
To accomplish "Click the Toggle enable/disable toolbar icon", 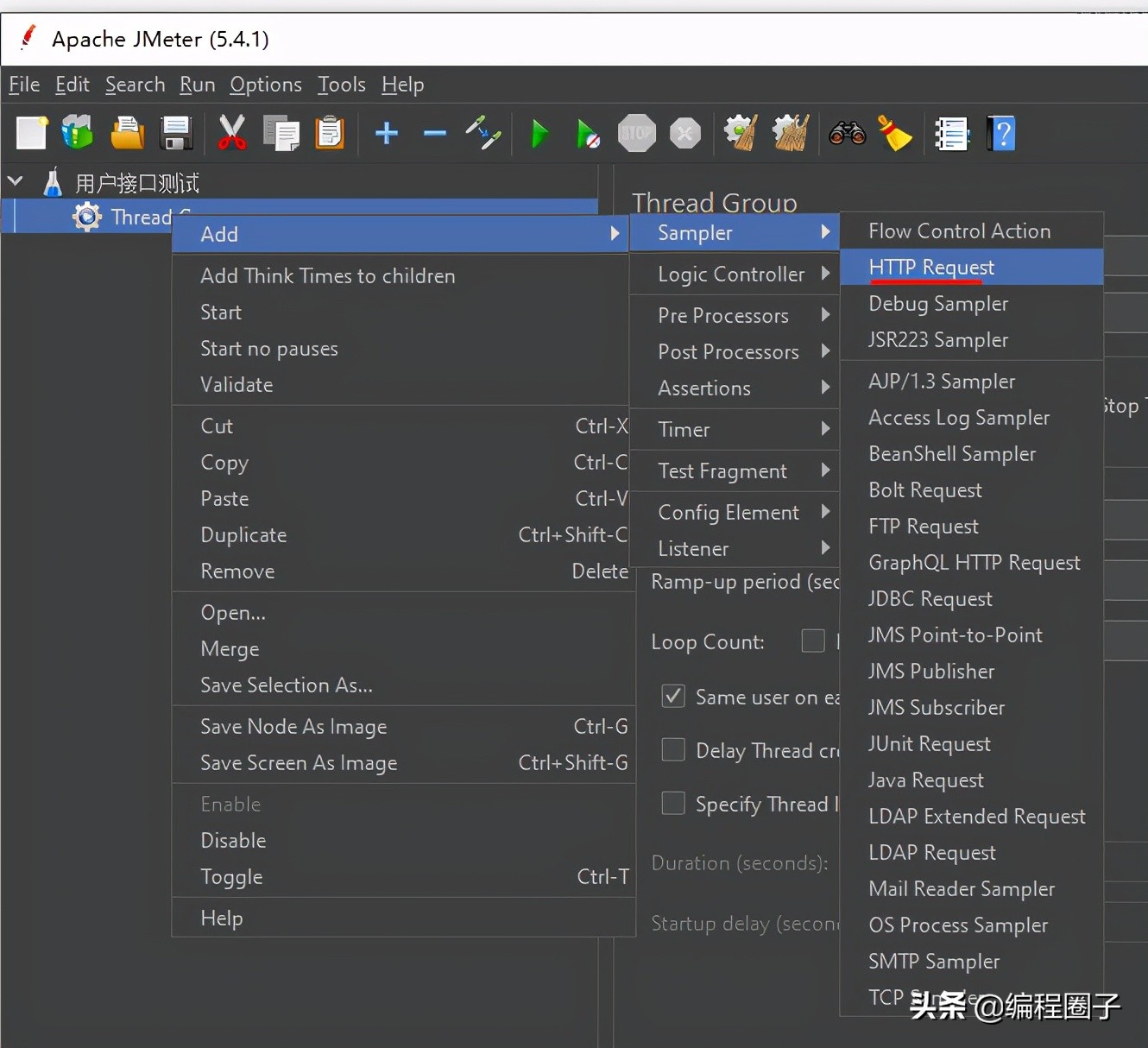I will 483,133.
